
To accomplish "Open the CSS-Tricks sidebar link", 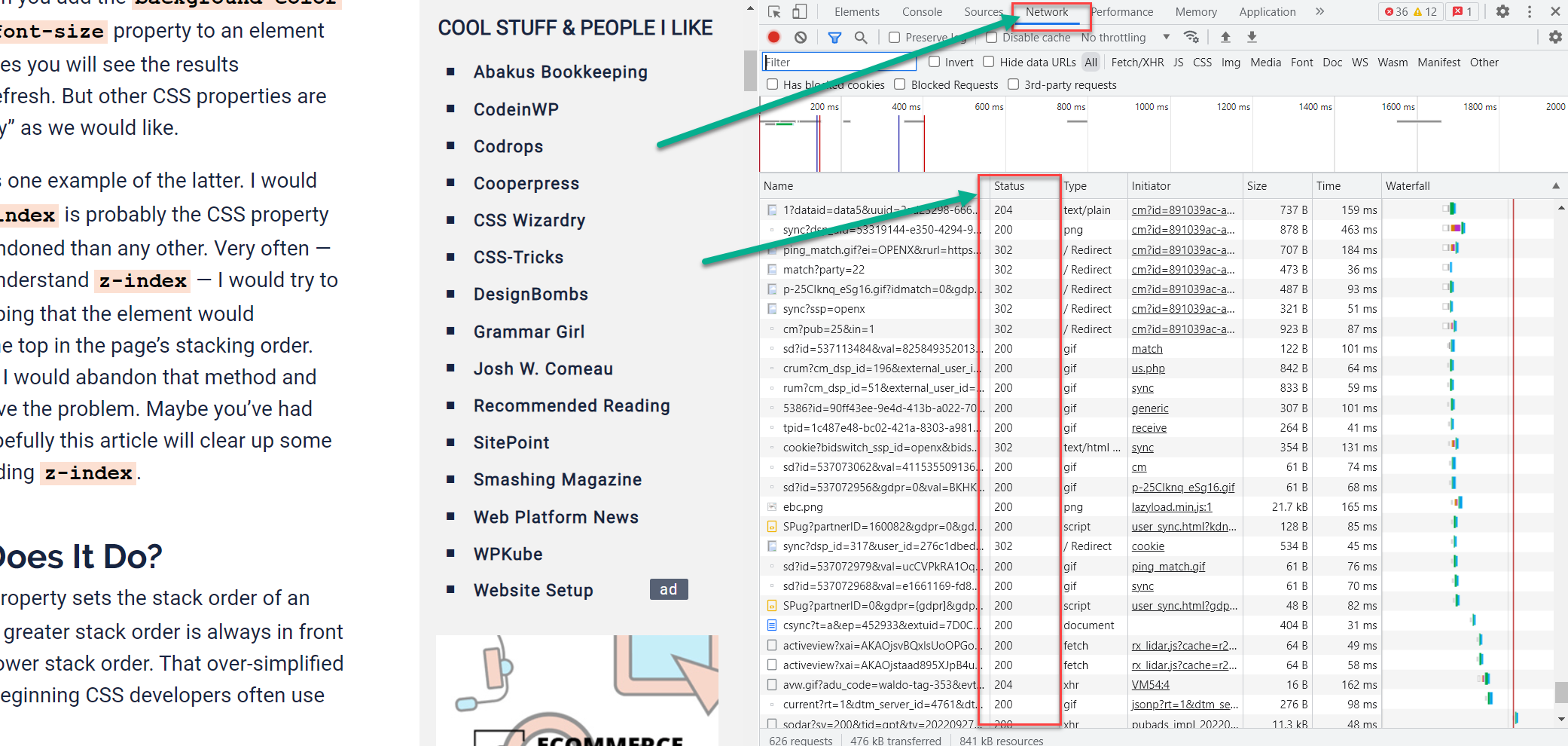I will pos(518,257).
